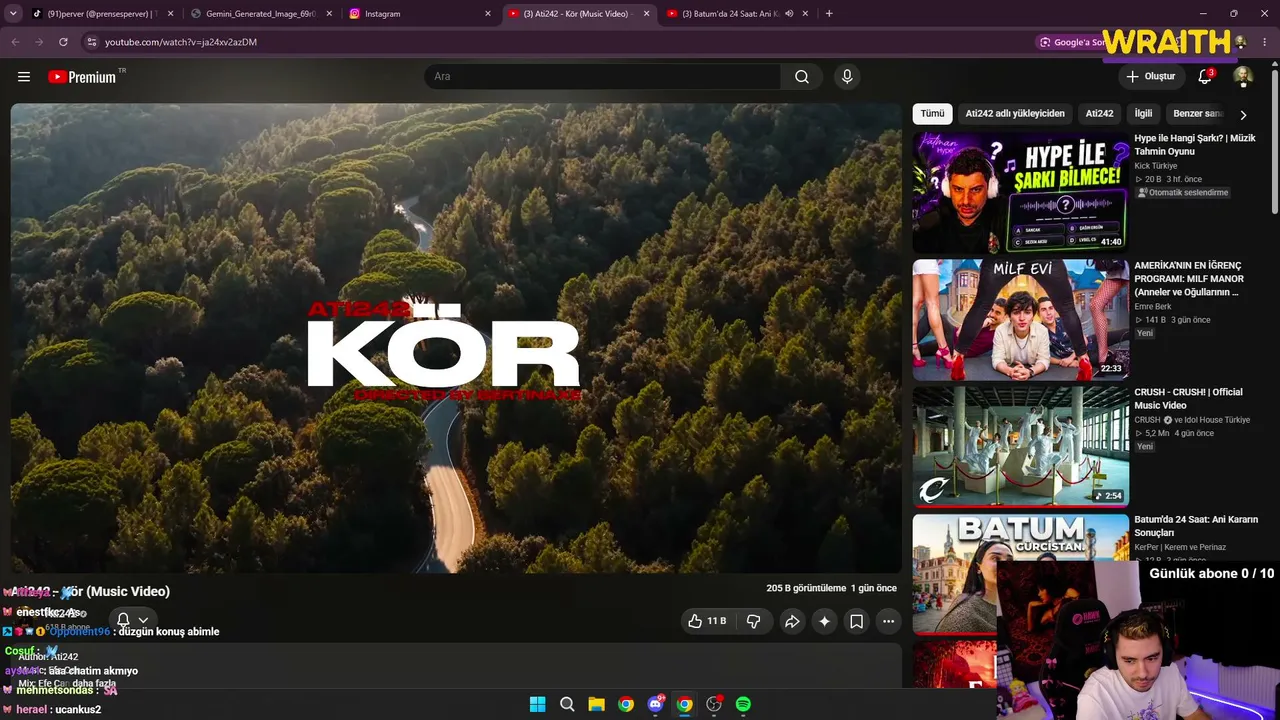Launch File Explorer from the taskbar

pyautogui.click(x=596, y=704)
